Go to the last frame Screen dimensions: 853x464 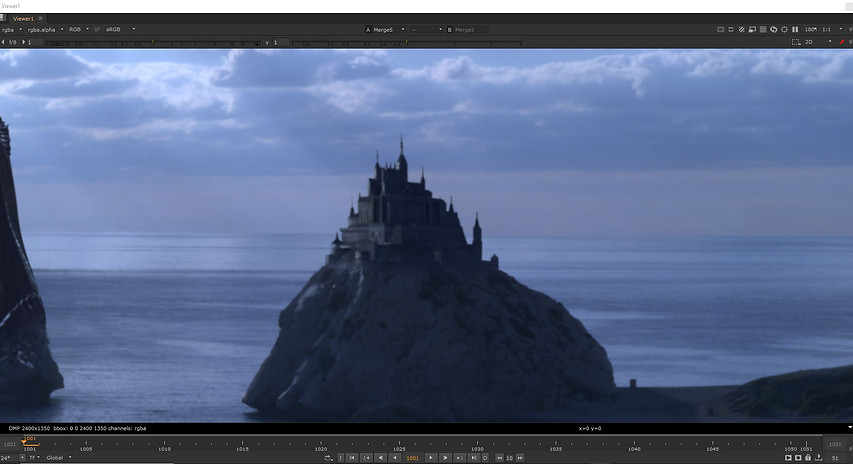474,458
